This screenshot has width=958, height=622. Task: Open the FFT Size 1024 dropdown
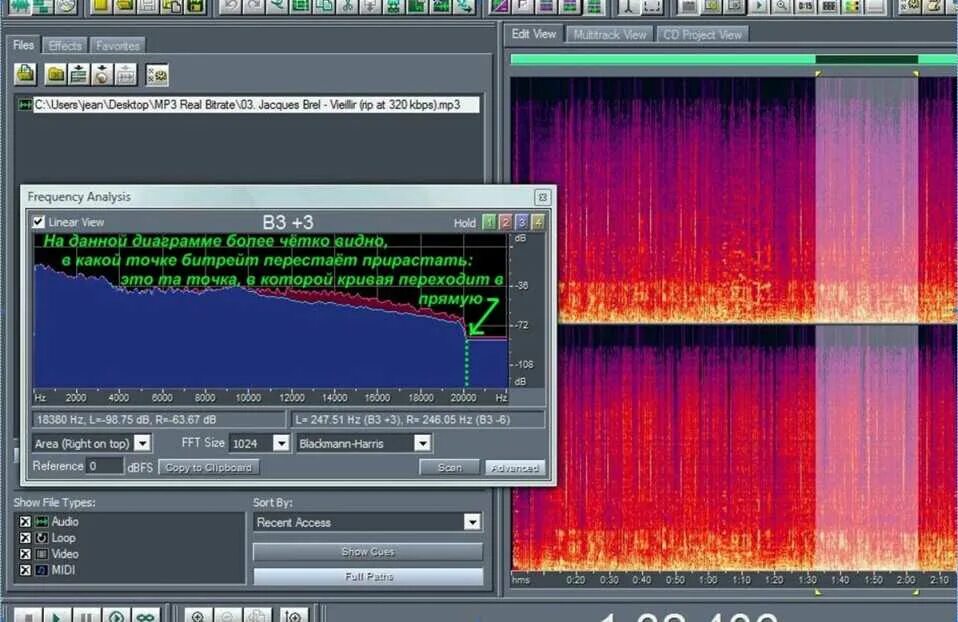[x=281, y=443]
